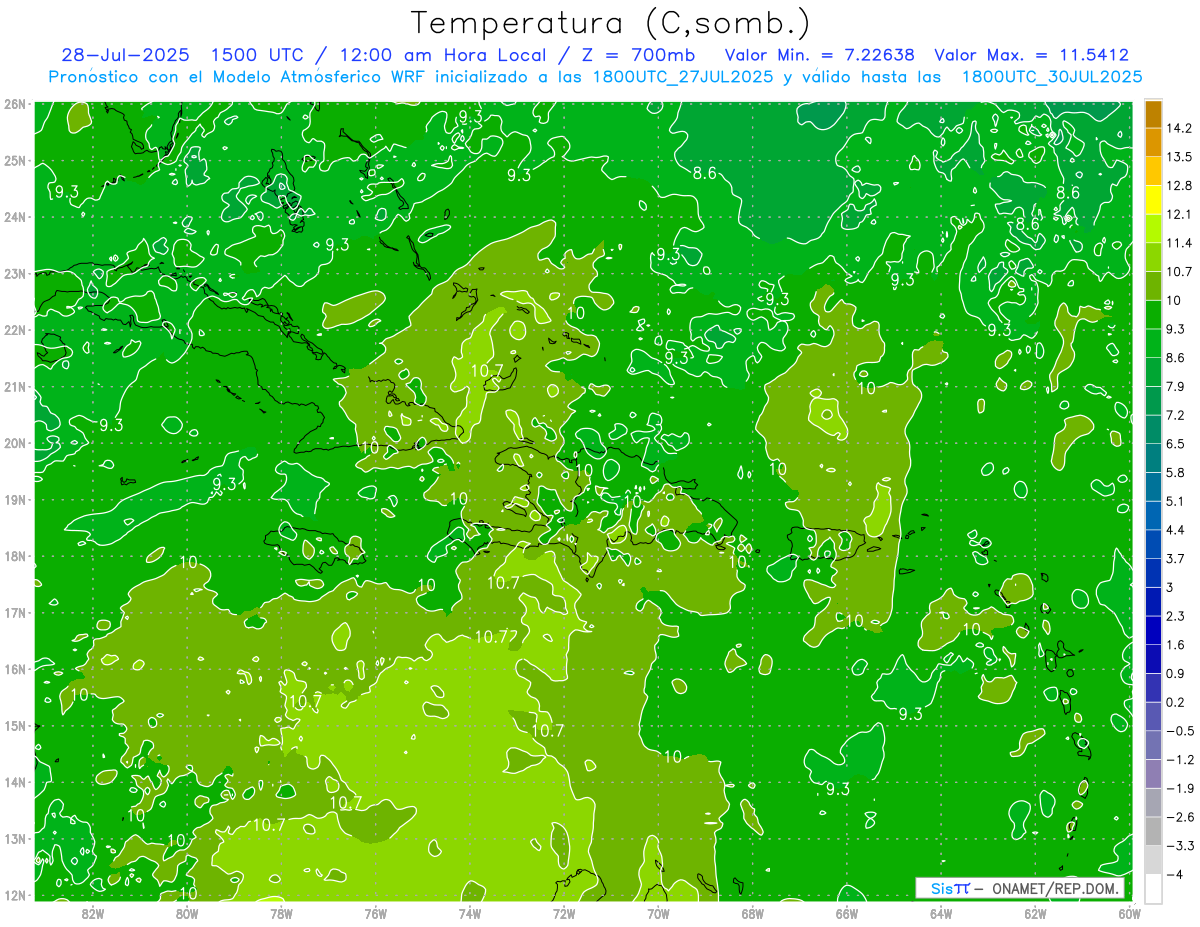Click the "Valor Max. = 11.5412" text
This screenshot has height=927, width=1200.
(x=1032, y=55)
